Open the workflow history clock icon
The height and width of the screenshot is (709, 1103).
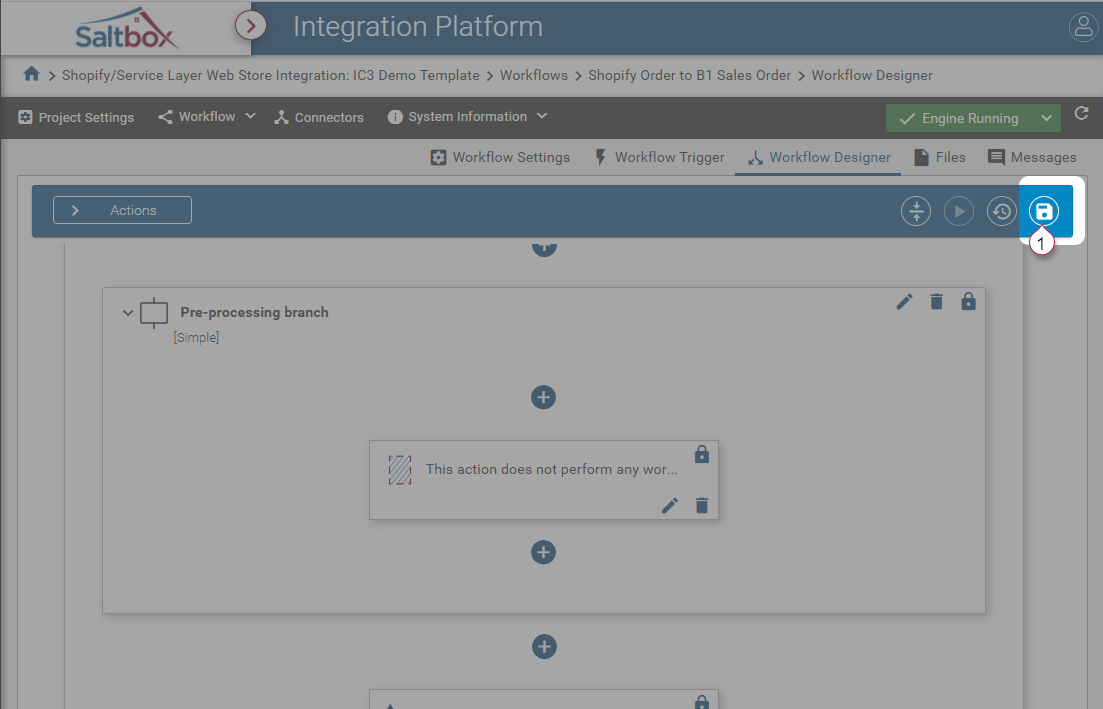[x=1002, y=211]
